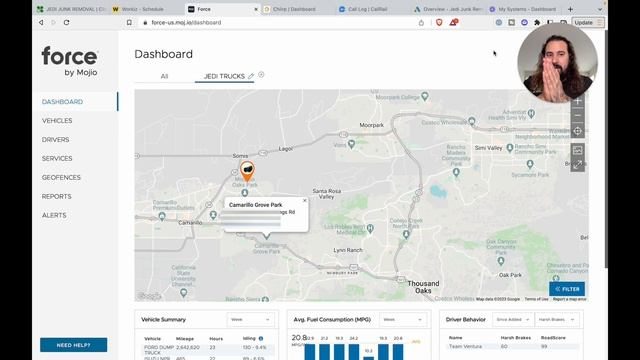
Task: Click the Rancho Simi Community Park pin
Action: [510, 148]
